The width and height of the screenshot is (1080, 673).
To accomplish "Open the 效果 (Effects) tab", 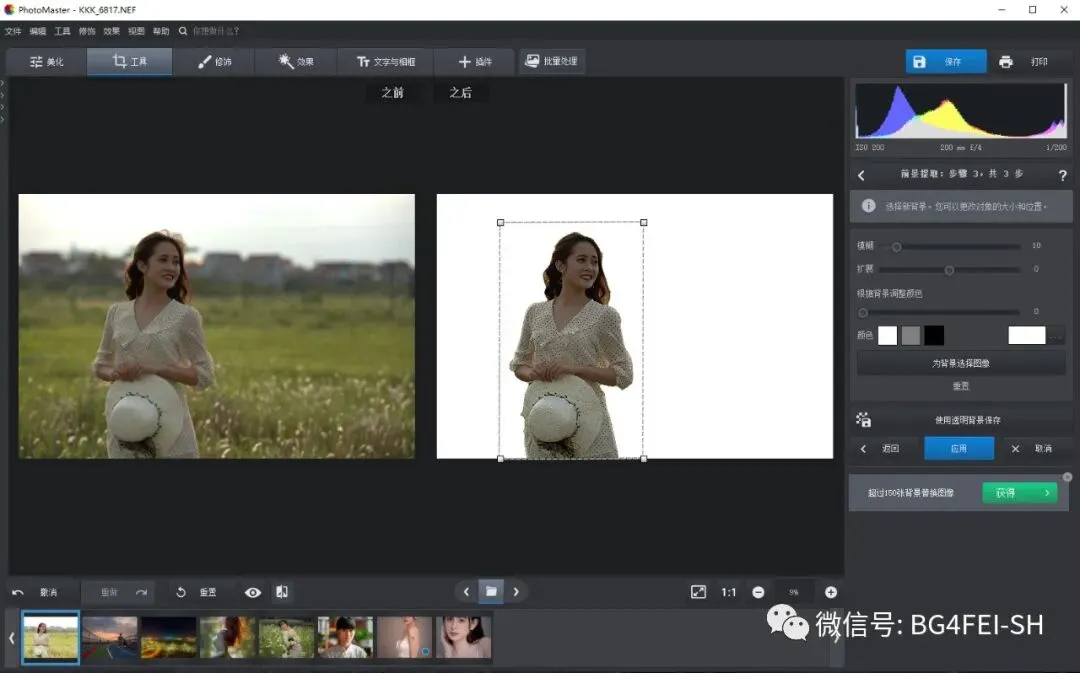I will click(295, 62).
